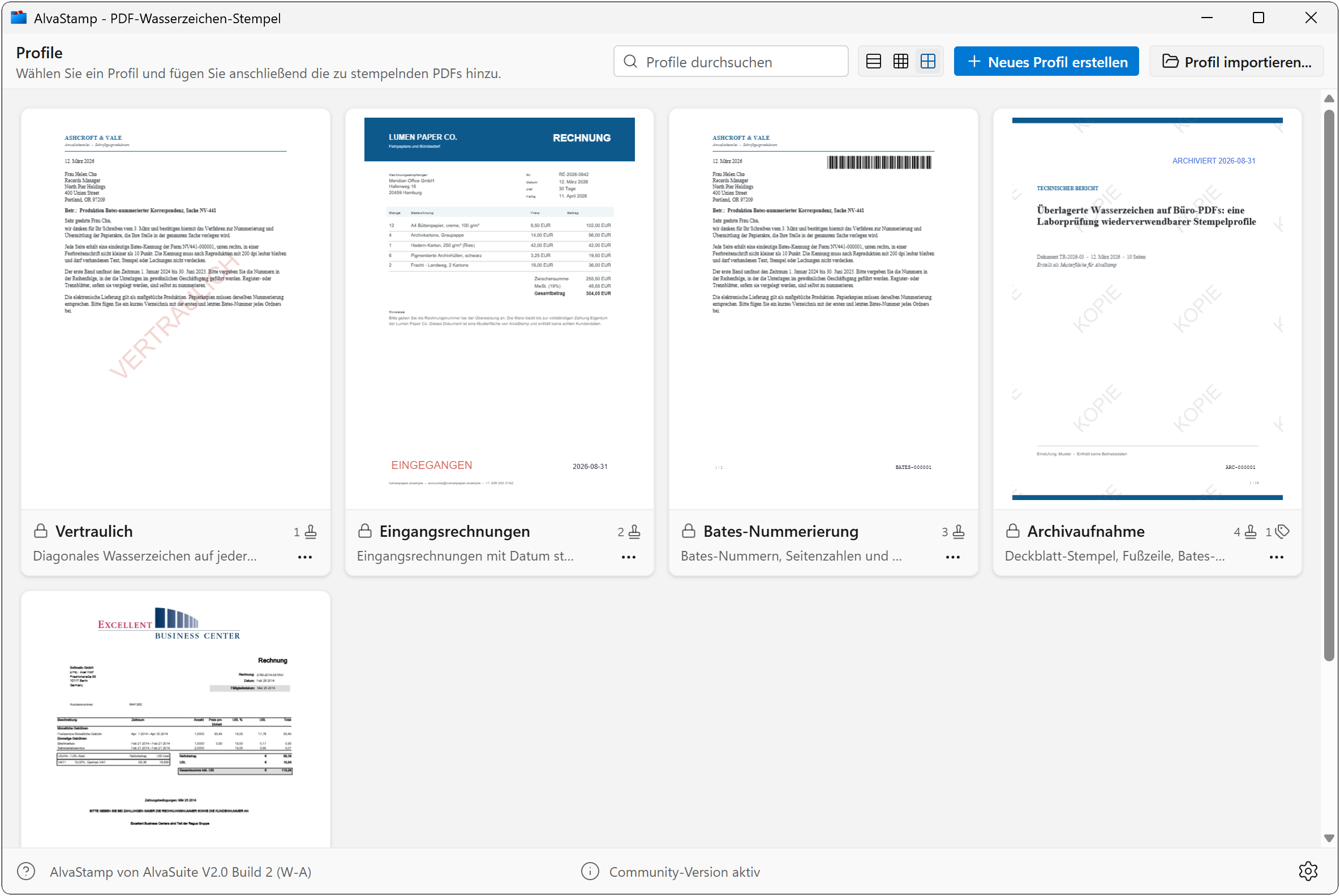Image resolution: width=1340 pixels, height=896 pixels.
Task: Open the Archivaufnahme KOPIE thumbnail
Action: [x=1148, y=309]
